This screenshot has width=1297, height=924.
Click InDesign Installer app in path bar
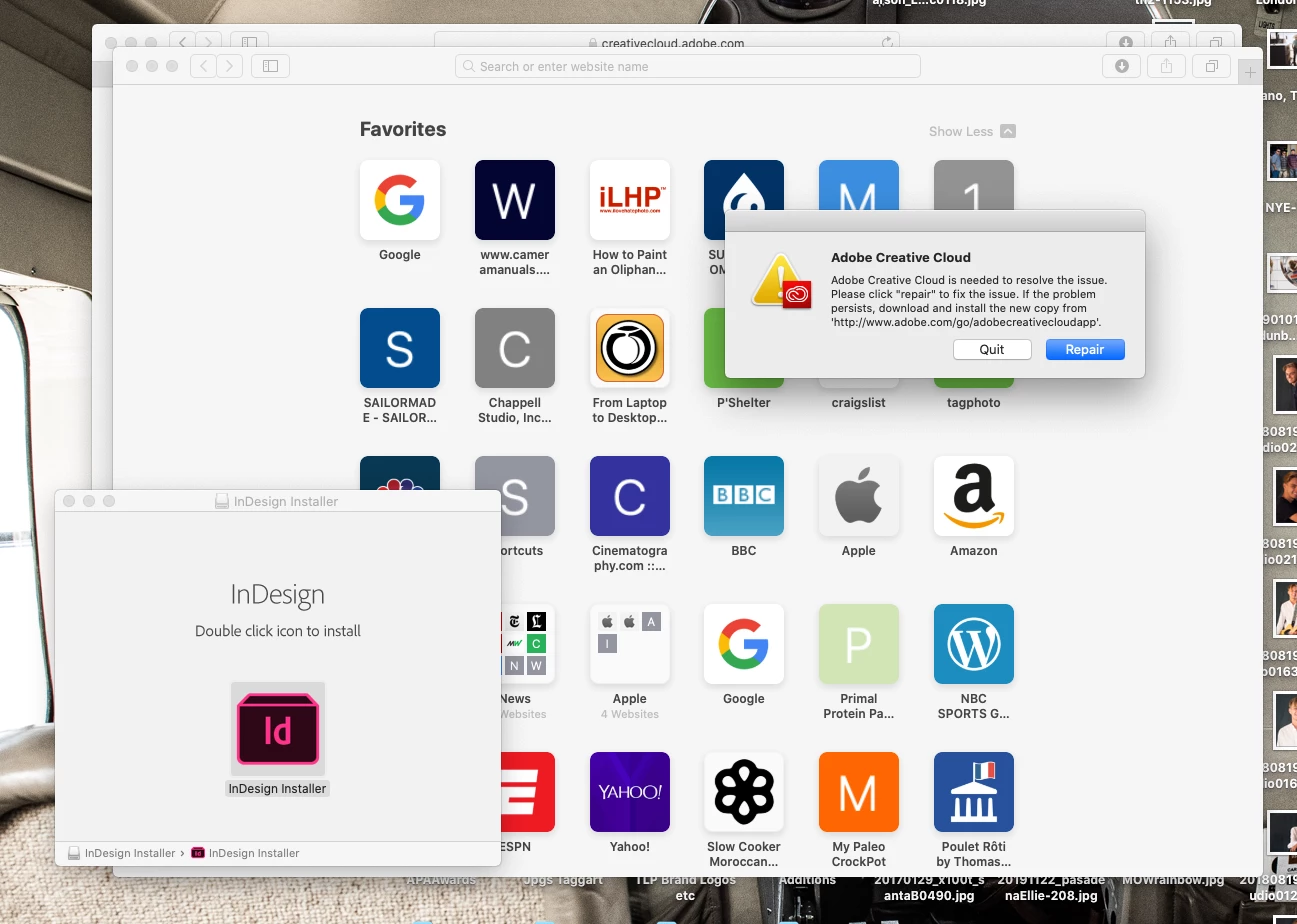(245, 853)
